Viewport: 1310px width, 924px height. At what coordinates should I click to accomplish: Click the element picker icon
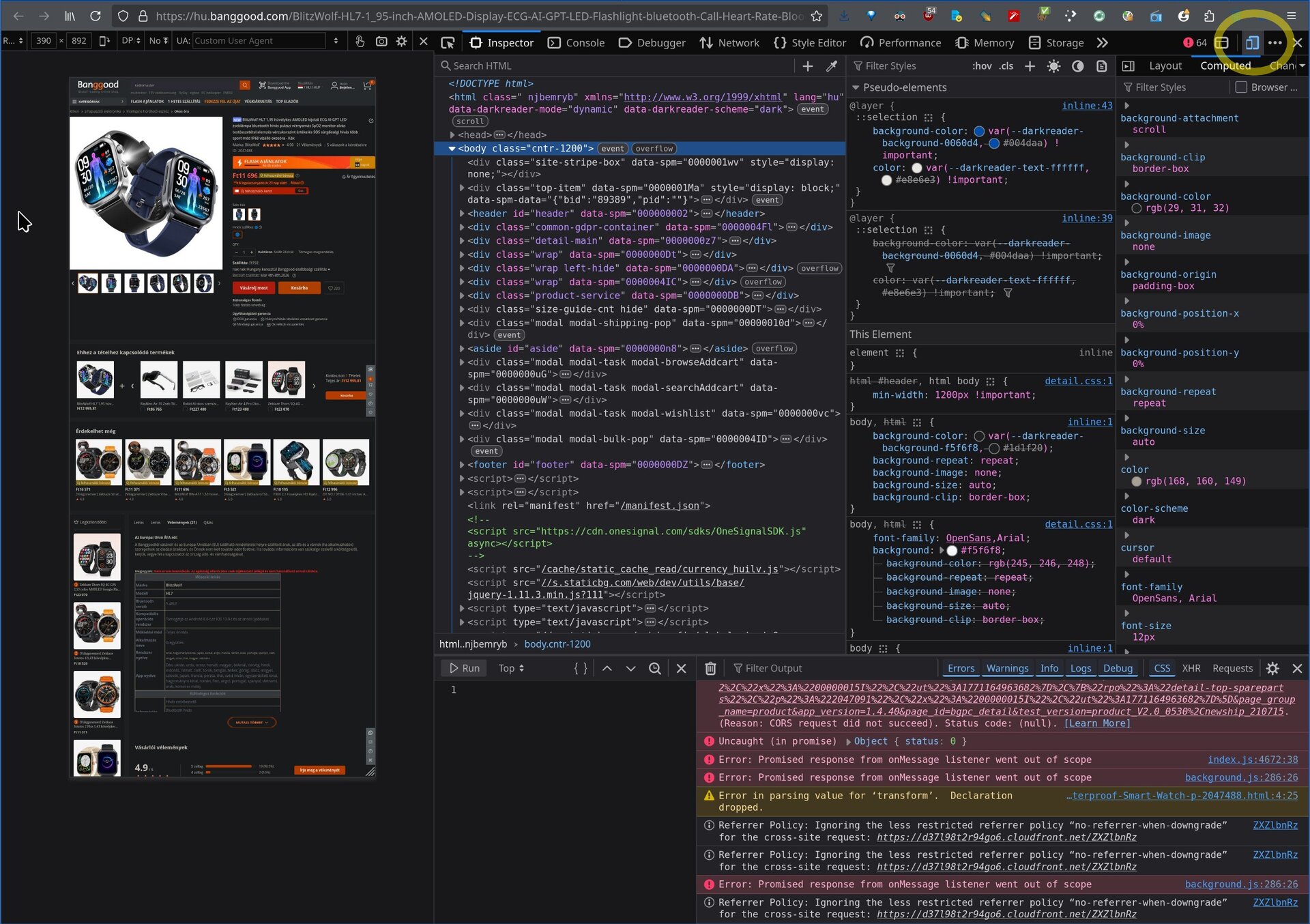pyautogui.click(x=448, y=42)
